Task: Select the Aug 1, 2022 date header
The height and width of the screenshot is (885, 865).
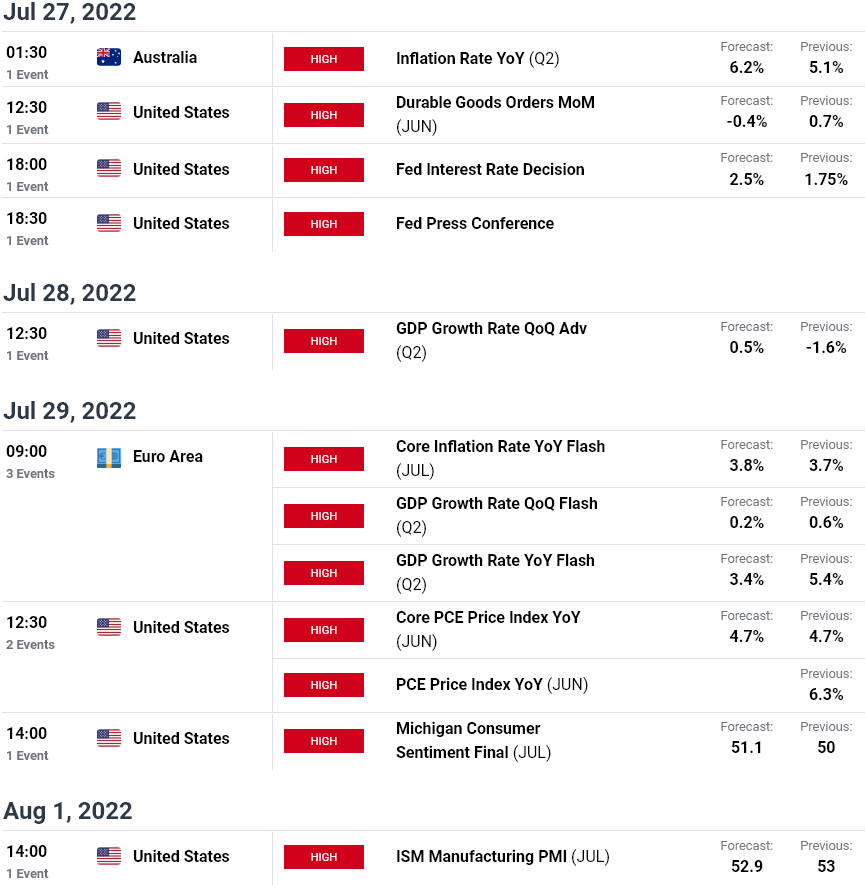Action: tap(68, 811)
